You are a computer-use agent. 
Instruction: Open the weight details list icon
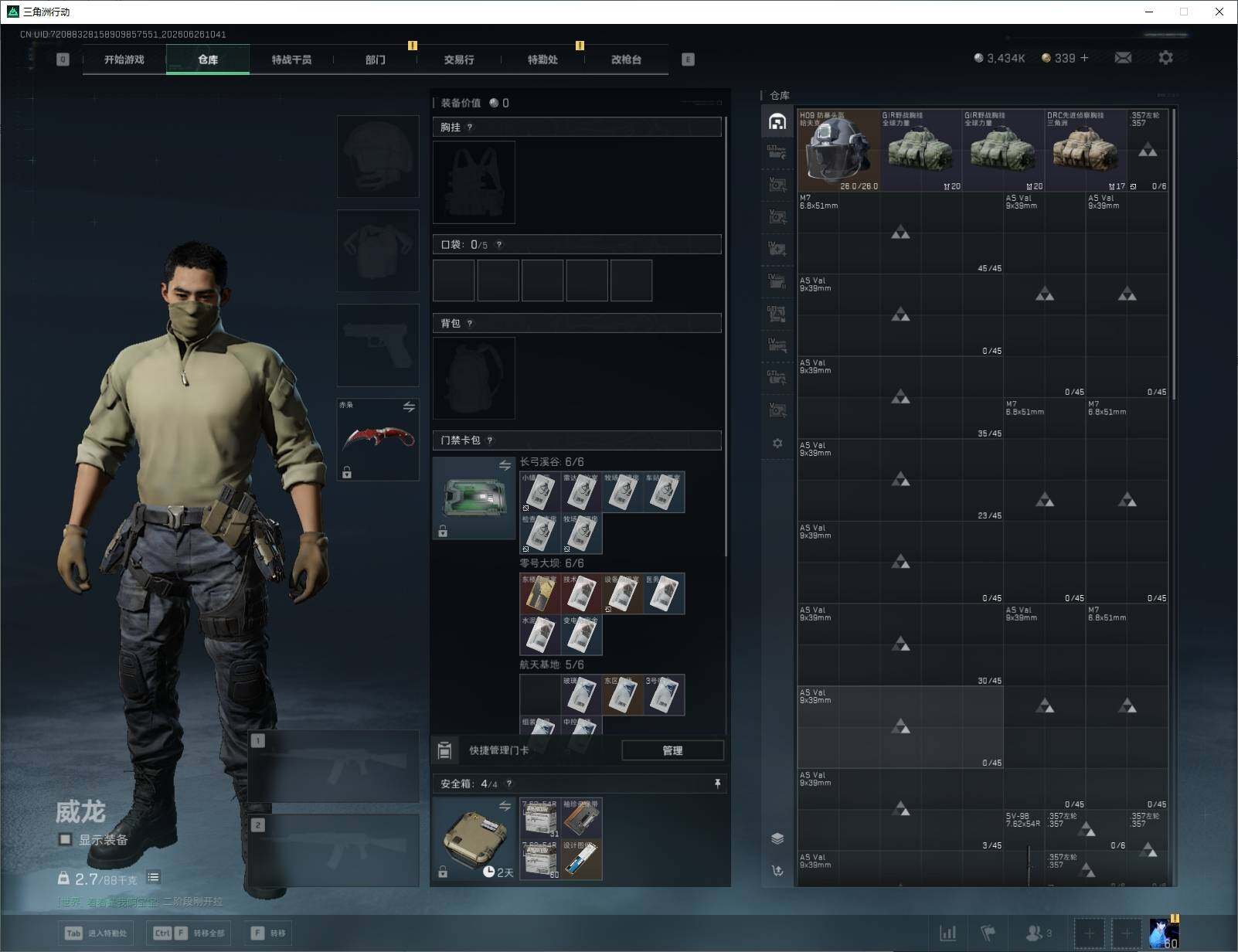[154, 877]
